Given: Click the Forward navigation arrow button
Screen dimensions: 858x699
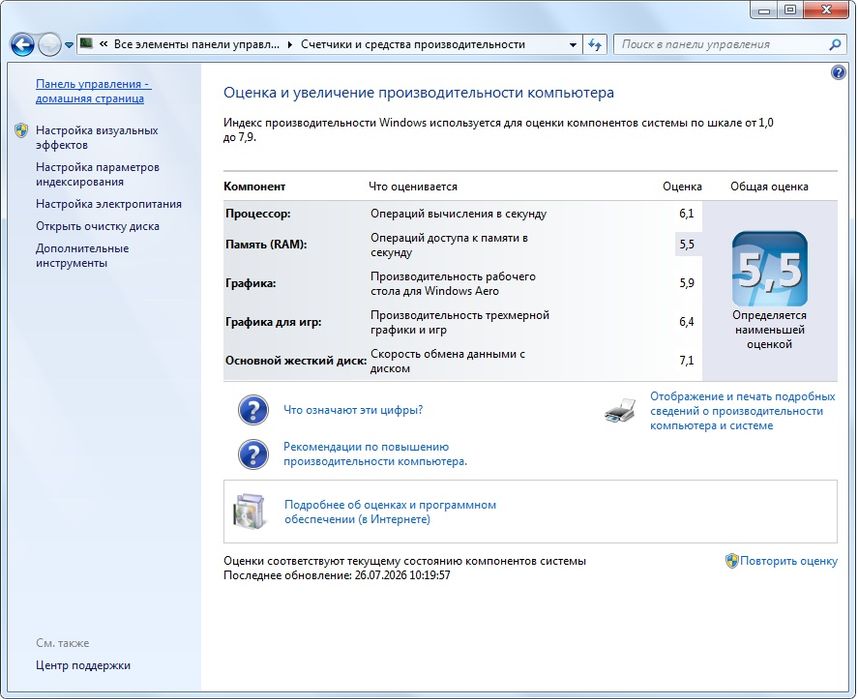Looking at the screenshot, I should (x=49, y=45).
